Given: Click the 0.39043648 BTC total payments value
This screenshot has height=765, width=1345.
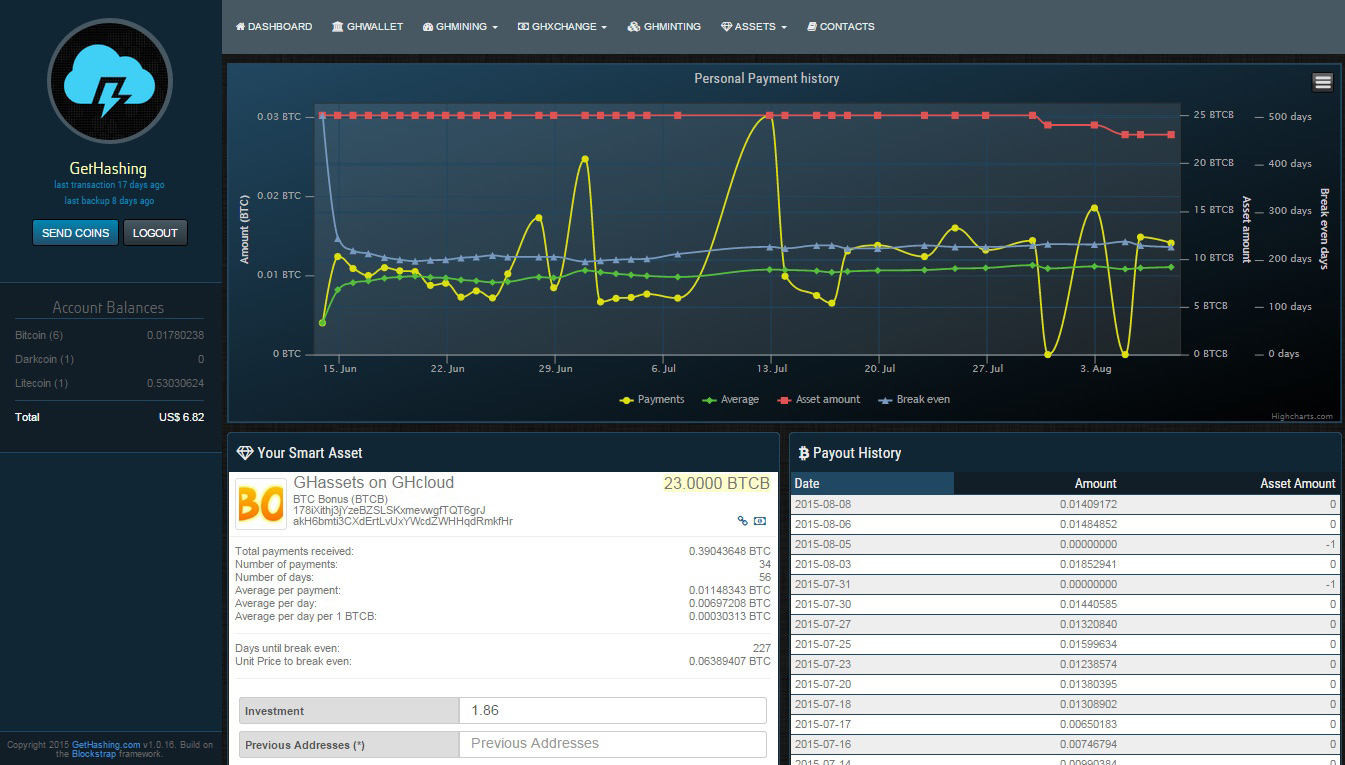Looking at the screenshot, I should [730, 552].
